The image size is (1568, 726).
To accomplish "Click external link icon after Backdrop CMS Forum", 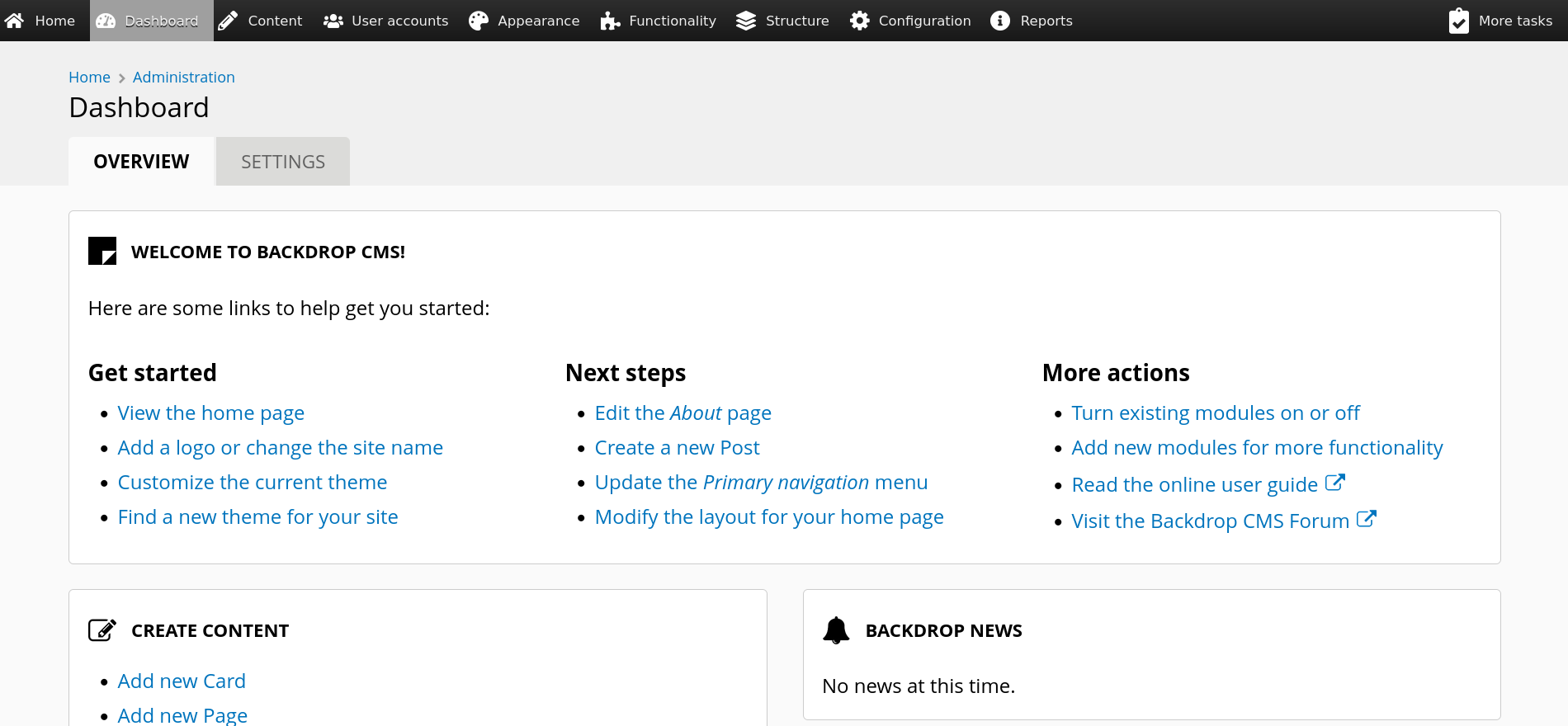I will click(x=1367, y=519).
